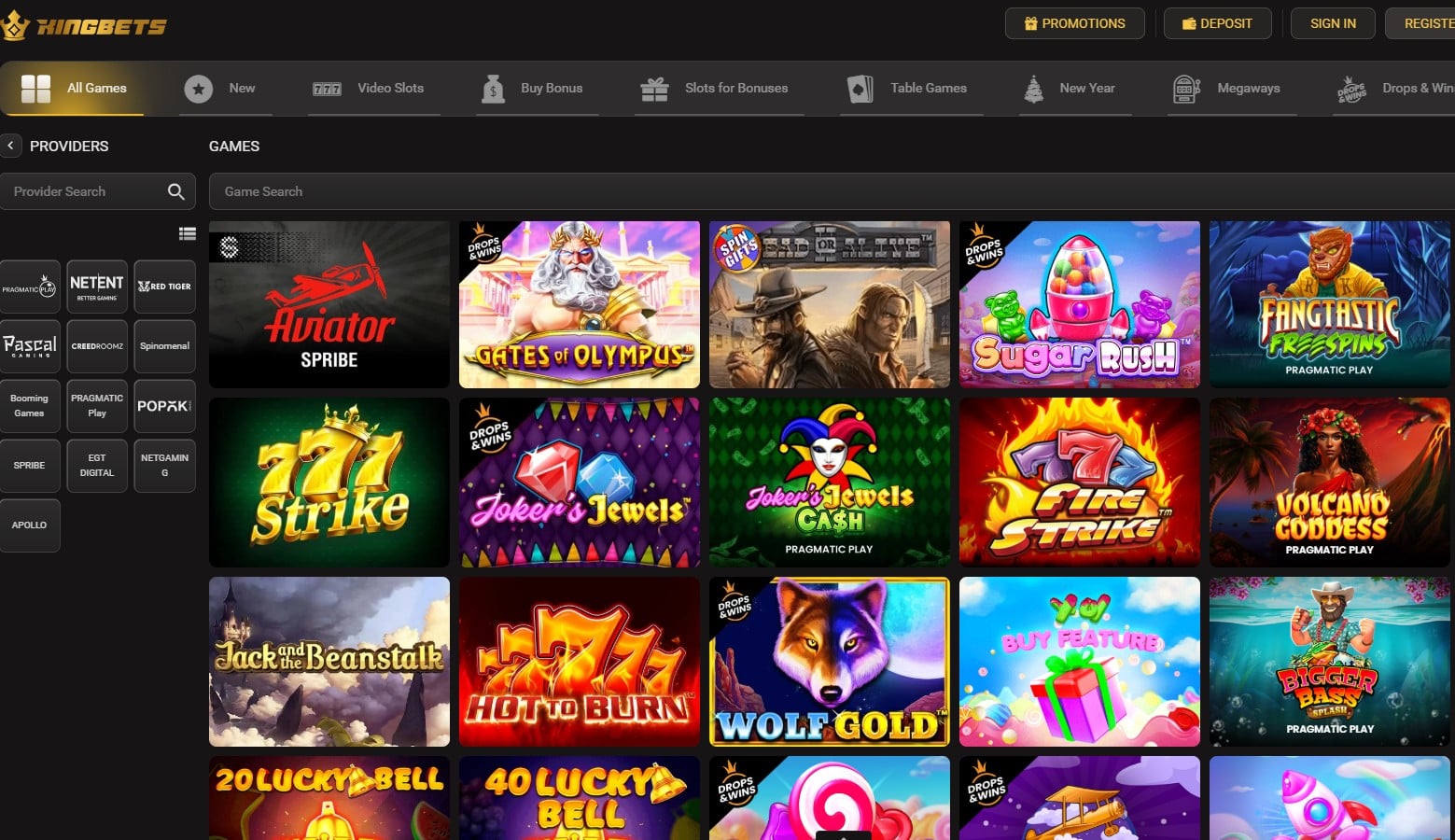1455x840 pixels.
Task: Select the NetEnt provider tile
Action: pyautogui.click(x=97, y=287)
